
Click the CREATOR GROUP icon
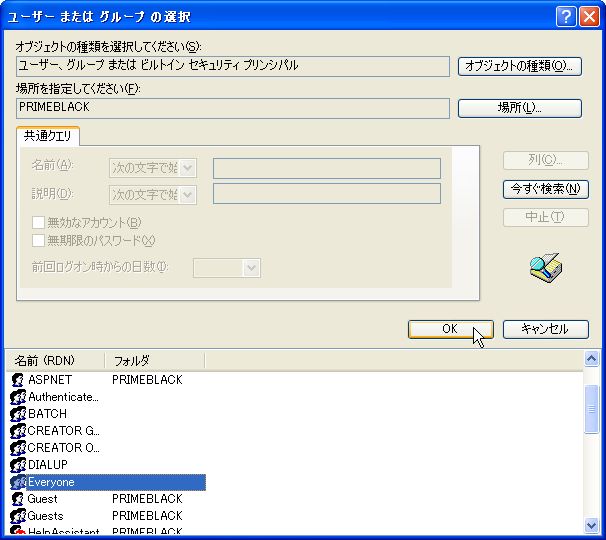(17, 431)
